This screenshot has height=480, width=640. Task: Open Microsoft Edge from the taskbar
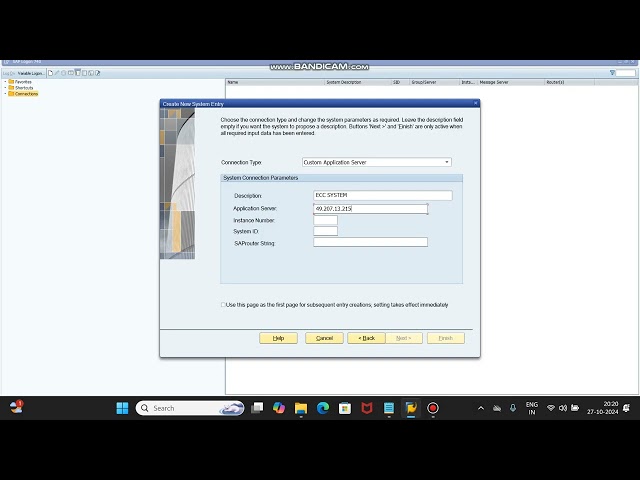click(x=323, y=408)
